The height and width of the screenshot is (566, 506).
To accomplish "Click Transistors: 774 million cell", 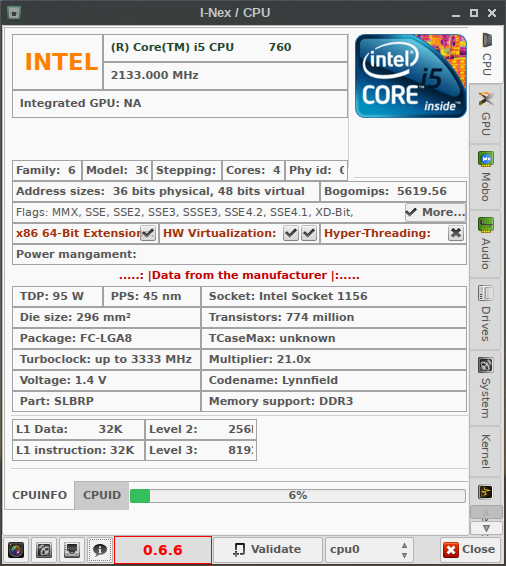I will click(334, 317).
